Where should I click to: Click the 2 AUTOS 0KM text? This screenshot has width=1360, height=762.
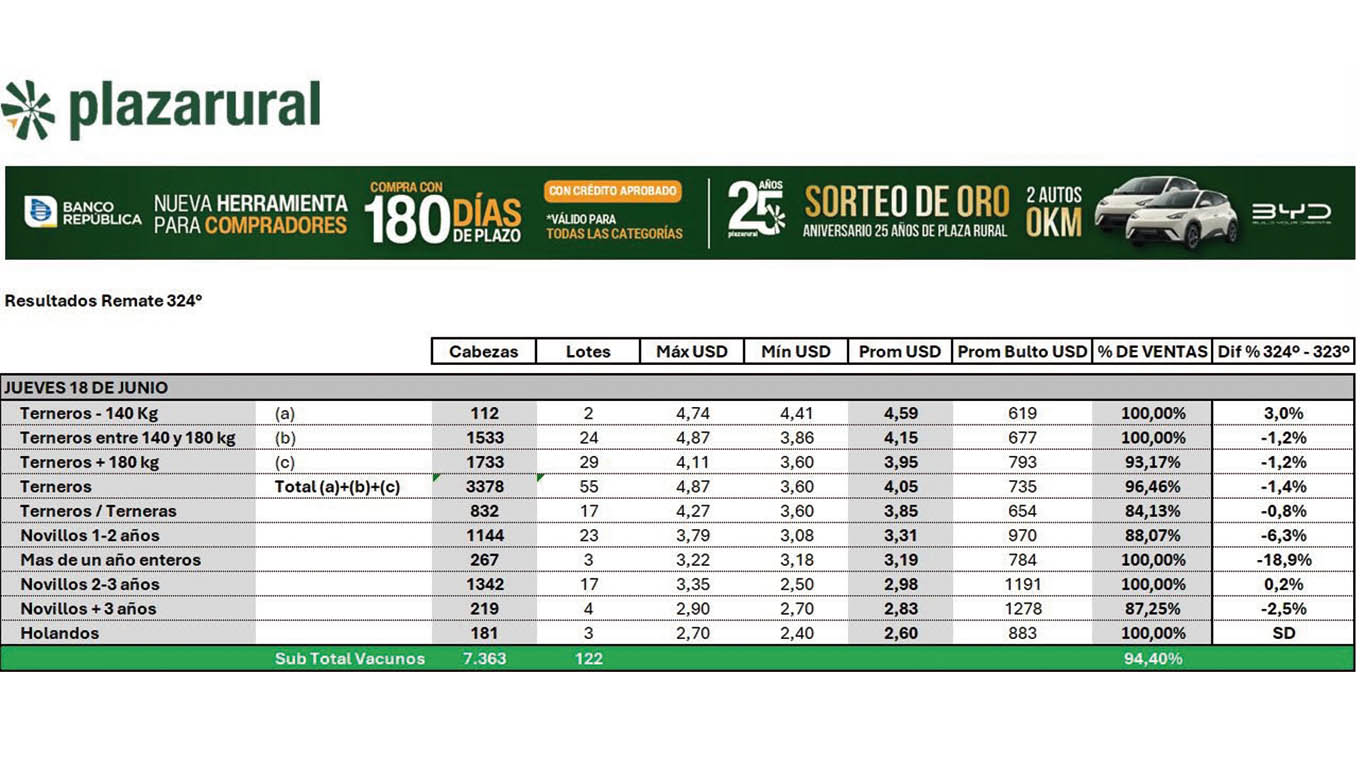[x=1054, y=211]
